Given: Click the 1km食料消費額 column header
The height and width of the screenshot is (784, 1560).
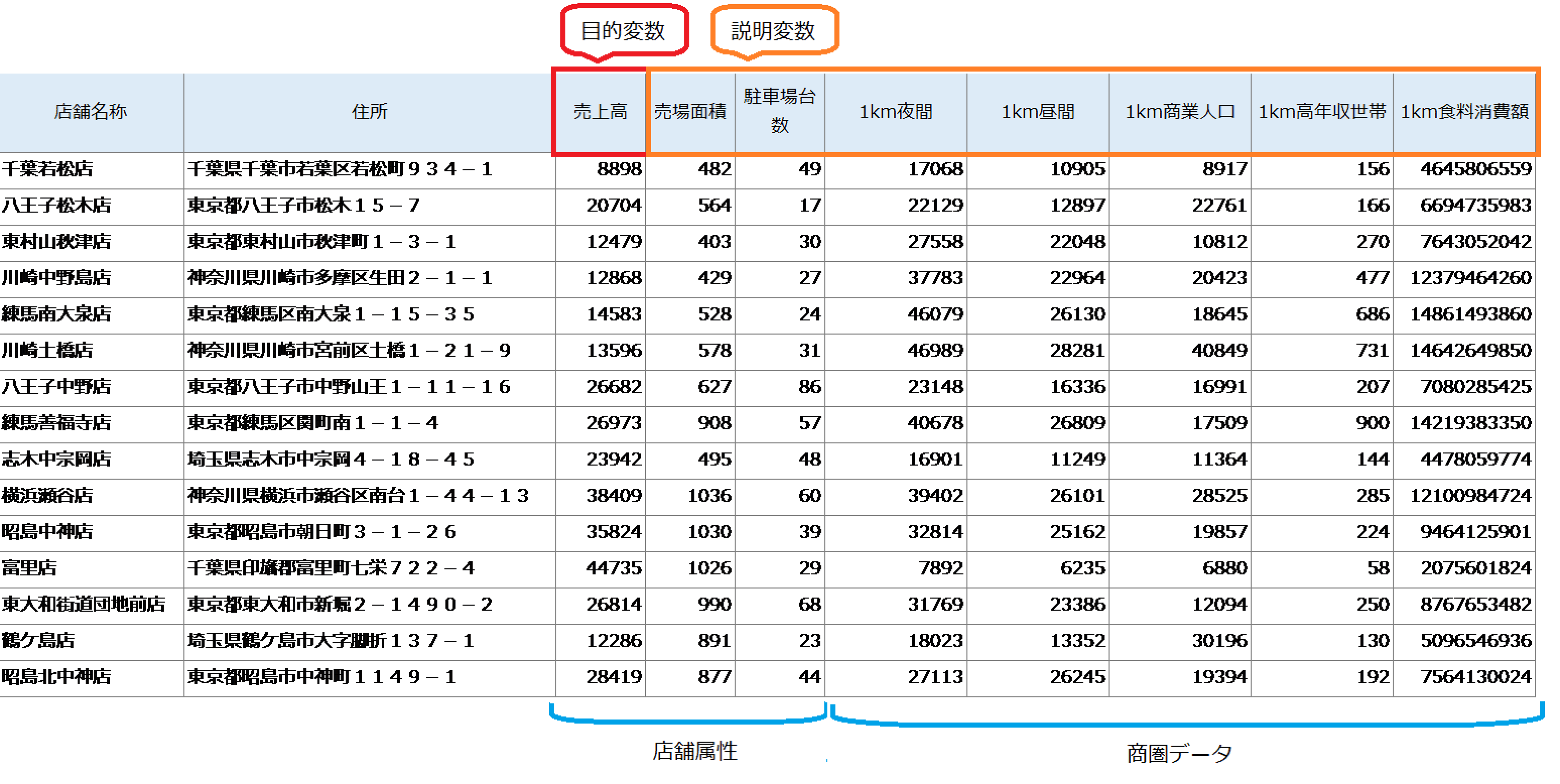Looking at the screenshot, I should pyautogui.click(x=1464, y=112).
